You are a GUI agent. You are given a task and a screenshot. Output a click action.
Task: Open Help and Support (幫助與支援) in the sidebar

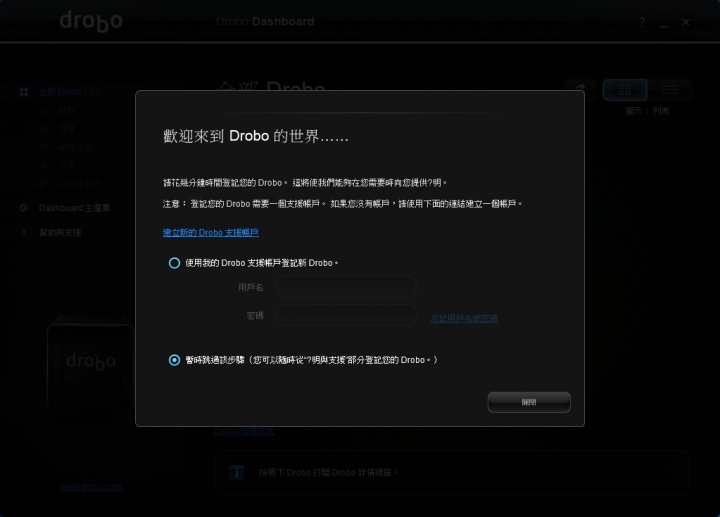(60, 232)
